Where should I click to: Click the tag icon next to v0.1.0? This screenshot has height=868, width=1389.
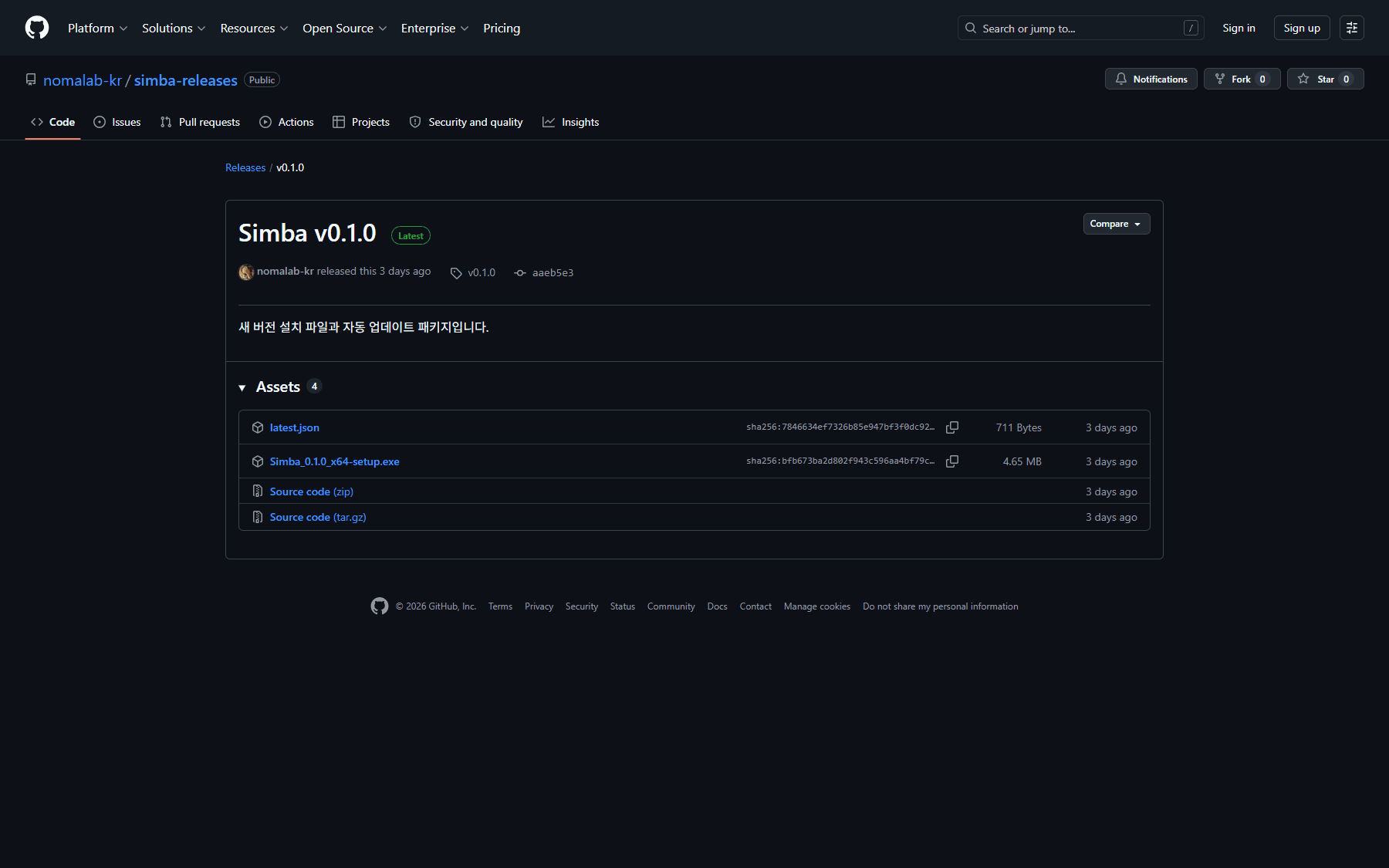coord(456,273)
